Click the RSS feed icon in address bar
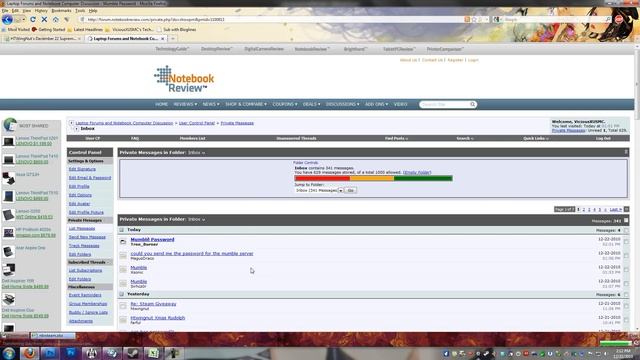The height and width of the screenshot is (360, 640). (467, 20)
